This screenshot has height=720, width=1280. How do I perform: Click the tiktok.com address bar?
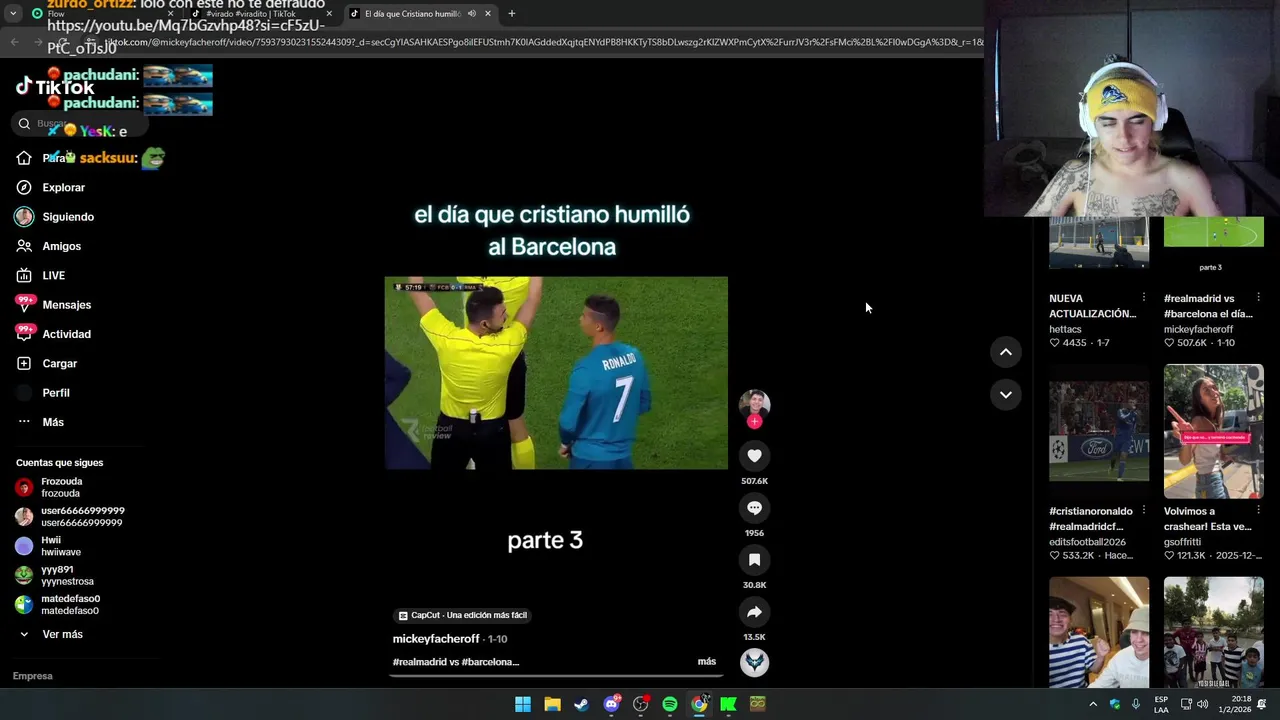(545, 42)
